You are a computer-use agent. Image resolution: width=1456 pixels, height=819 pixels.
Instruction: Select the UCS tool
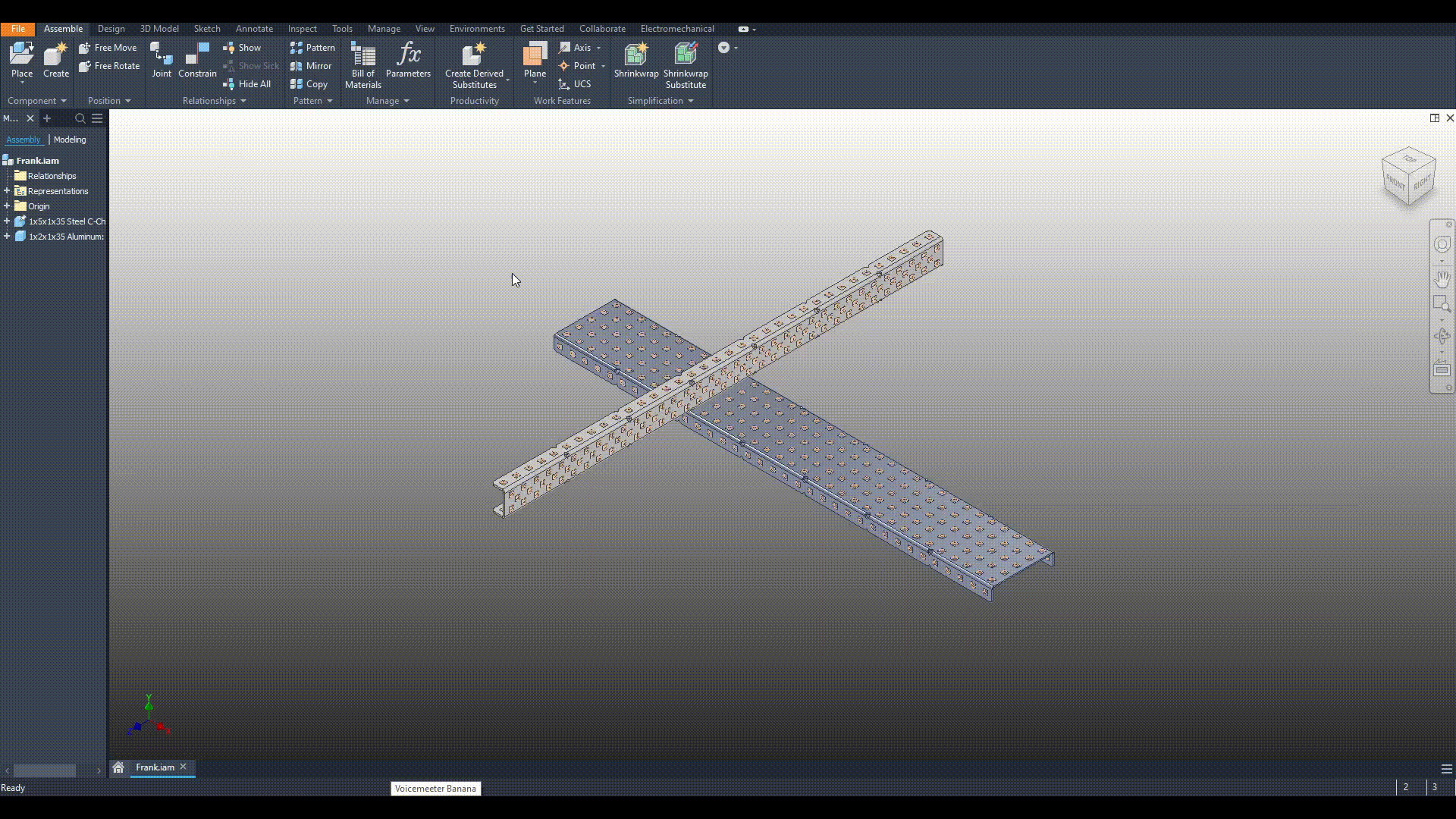(574, 84)
